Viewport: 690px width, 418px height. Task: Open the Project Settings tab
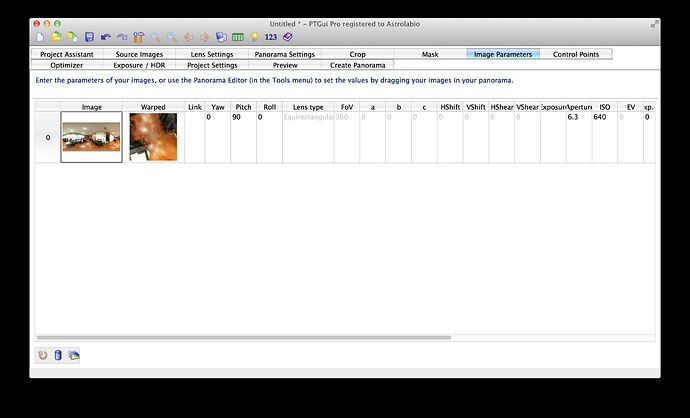coord(212,65)
